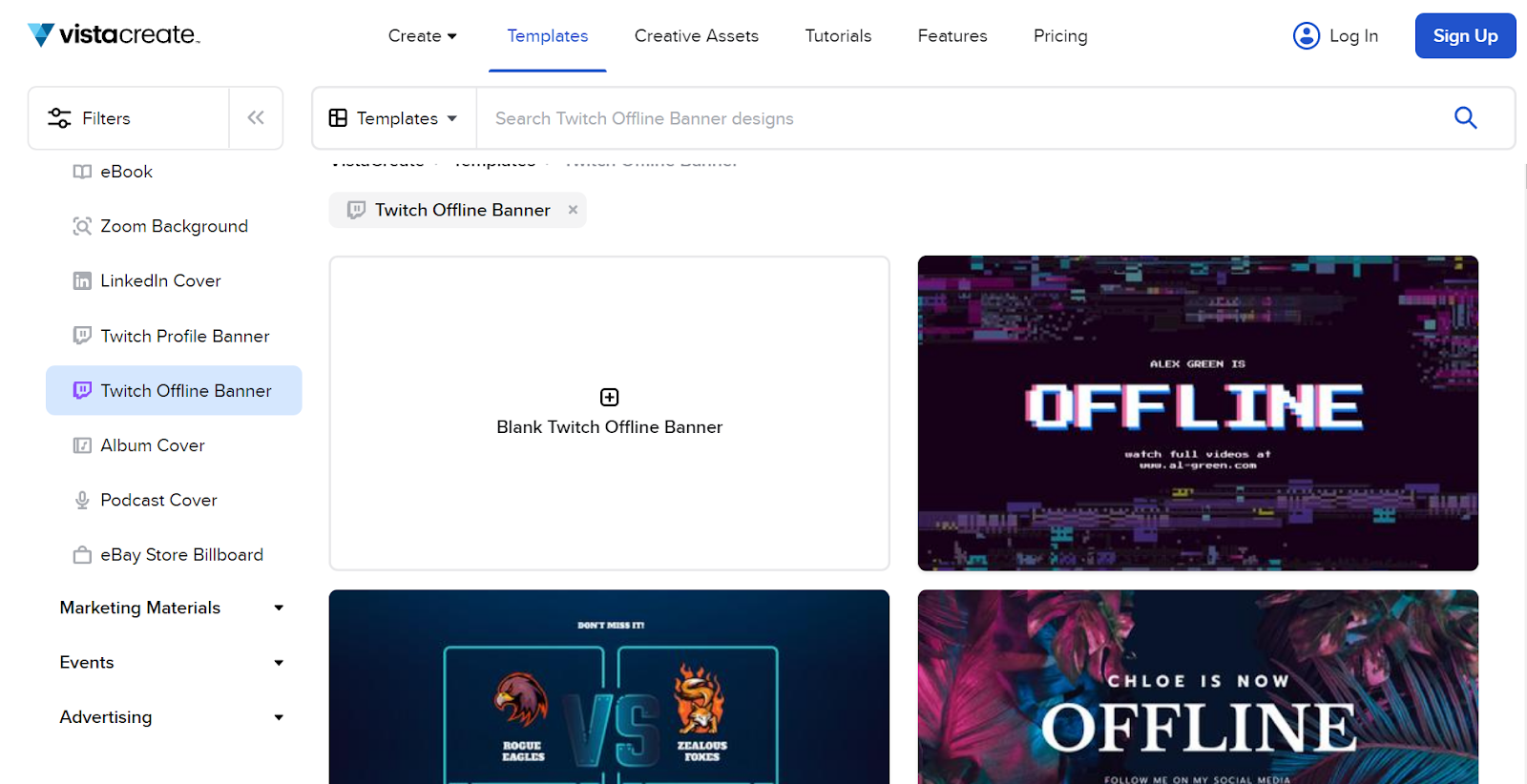
Task: Click the Album Cover music icon
Action: pyautogui.click(x=82, y=445)
